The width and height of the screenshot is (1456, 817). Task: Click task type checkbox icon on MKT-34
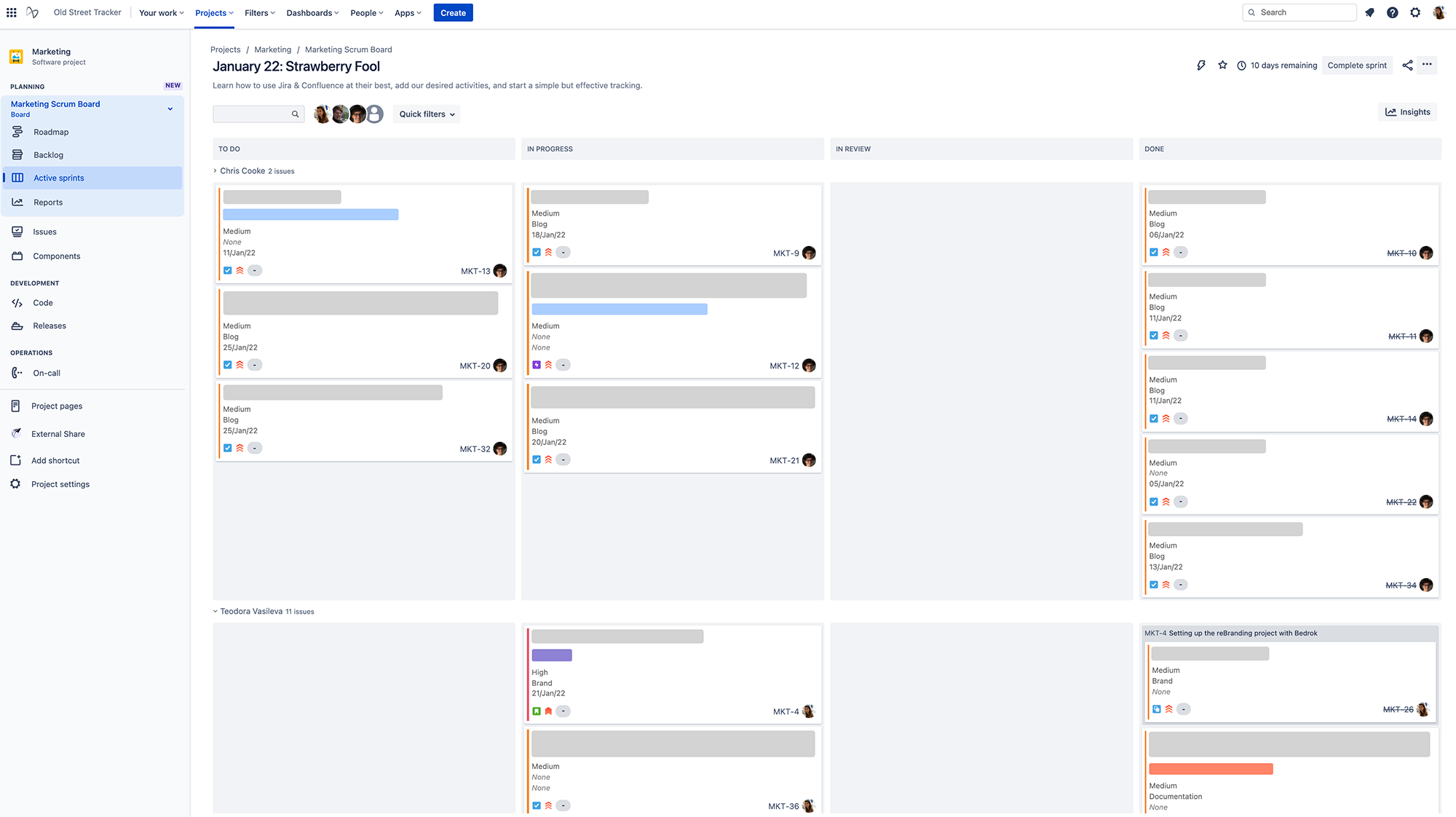pyautogui.click(x=1154, y=585)
